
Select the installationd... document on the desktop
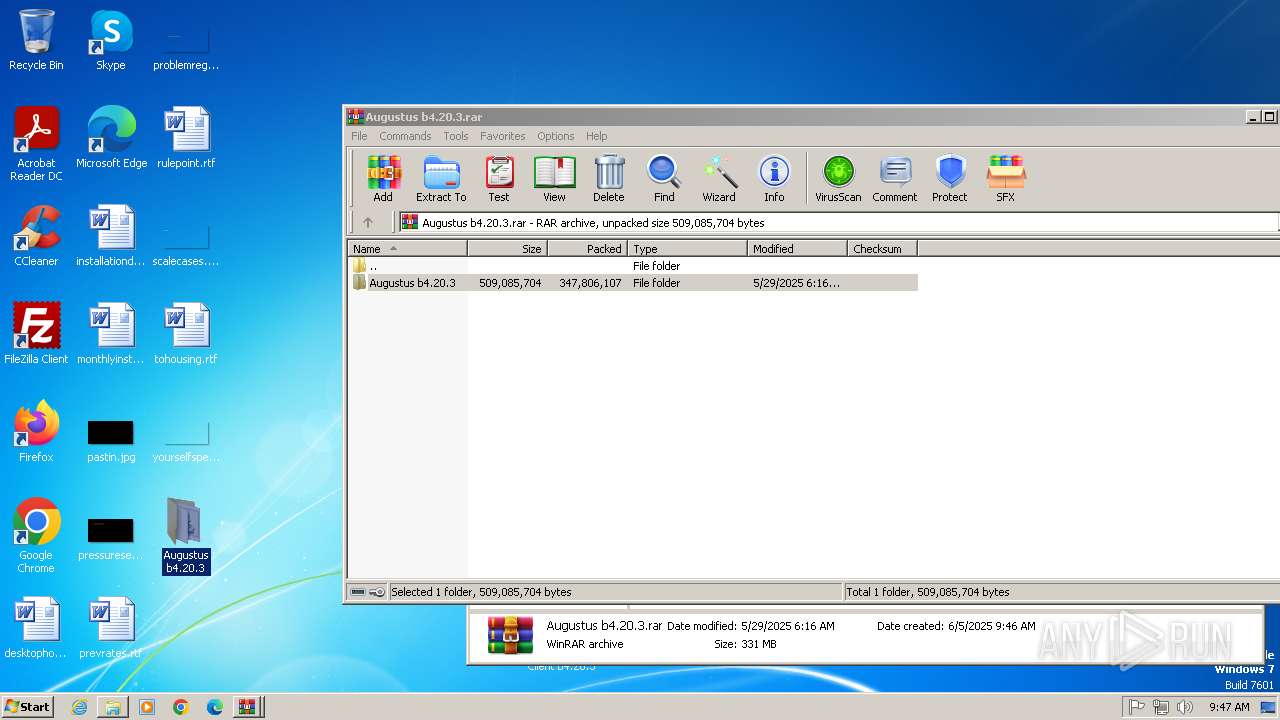pos(111,236)
